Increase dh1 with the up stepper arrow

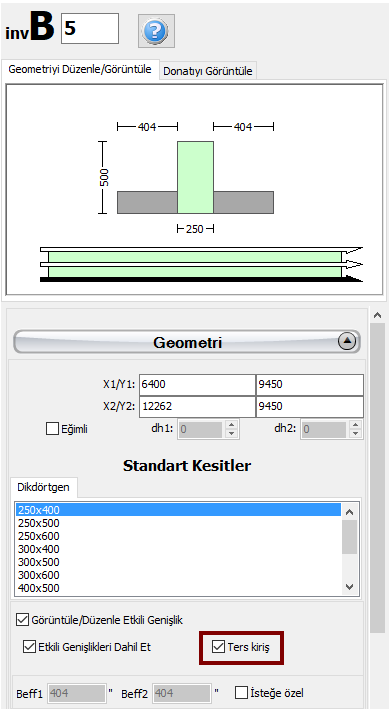click(232, 425)
